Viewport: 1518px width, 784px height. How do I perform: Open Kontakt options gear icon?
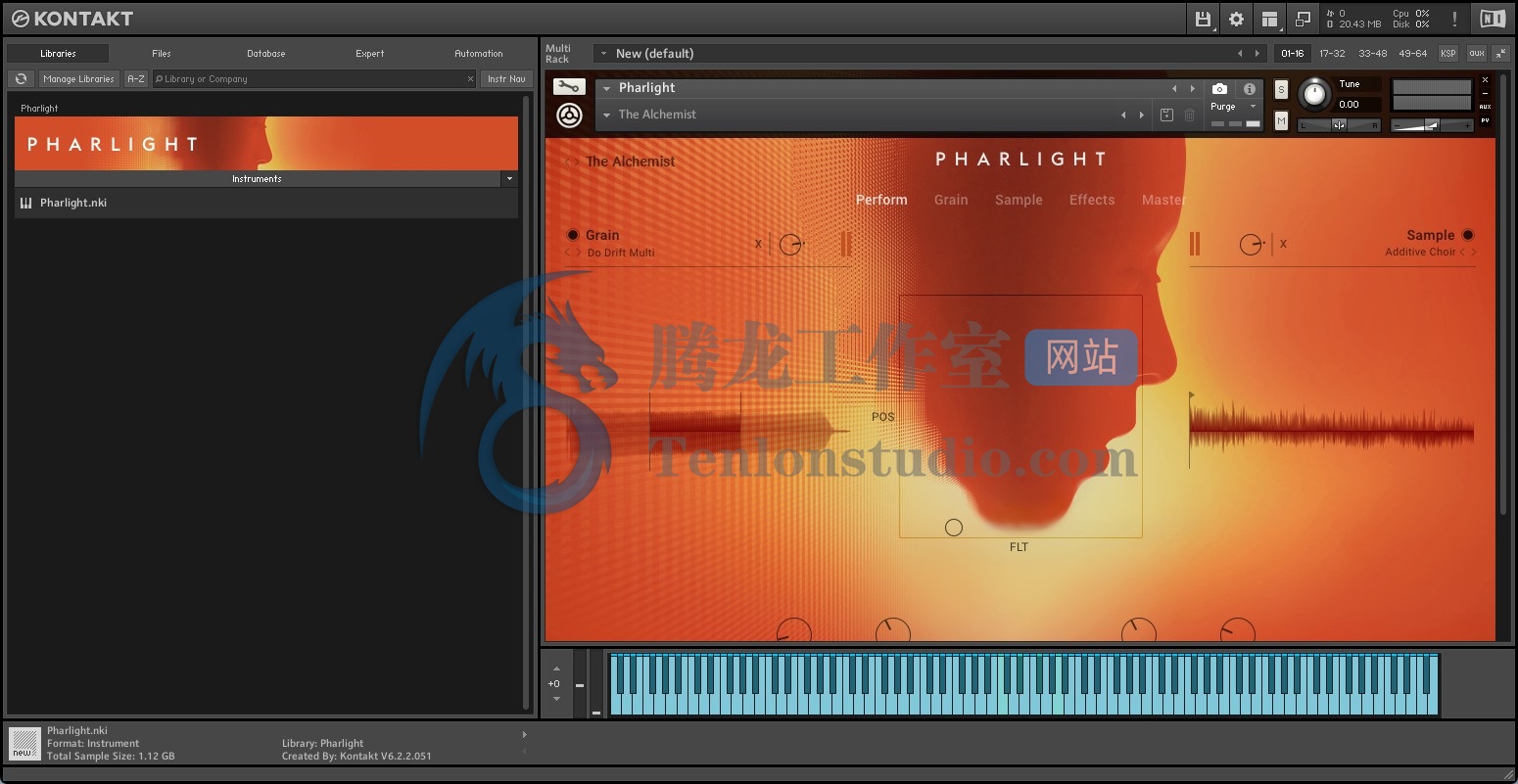pyautogui.click(x=1236, y=19)
